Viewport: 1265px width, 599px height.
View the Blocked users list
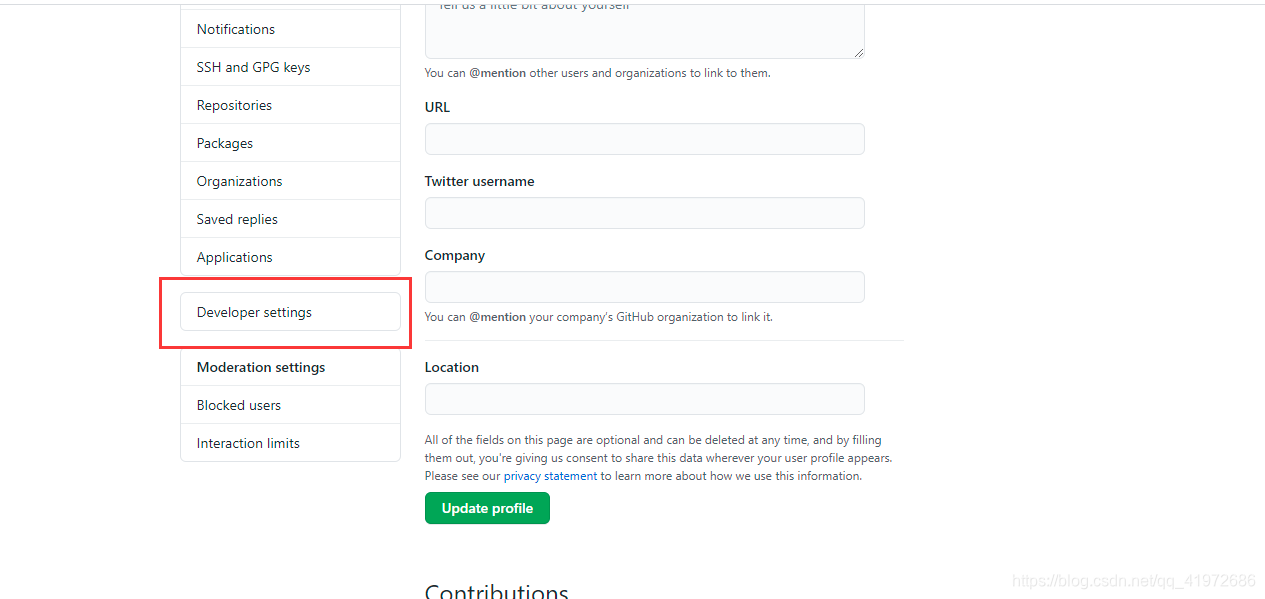point(238,404)
